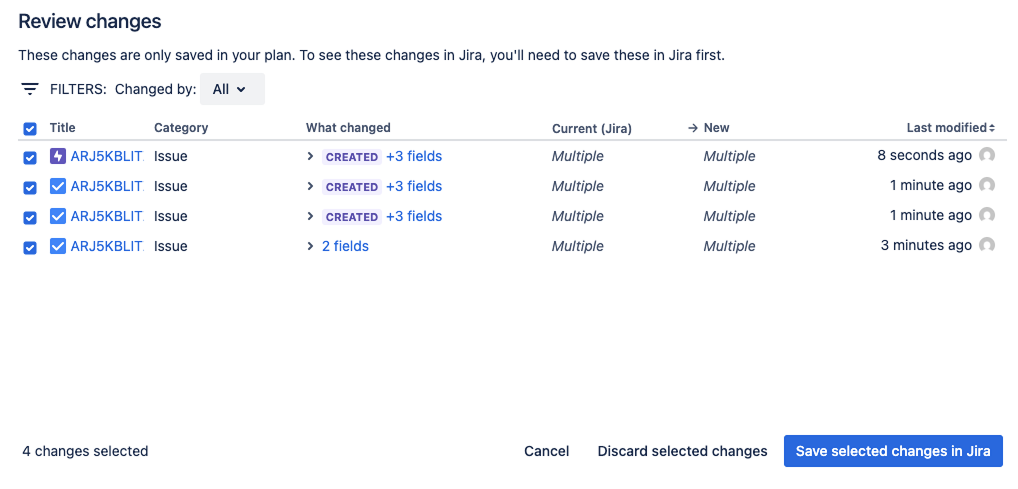1018x489 pixels.
Task: Expand the first row's change details chevron
Action: (x=311, y=157)
